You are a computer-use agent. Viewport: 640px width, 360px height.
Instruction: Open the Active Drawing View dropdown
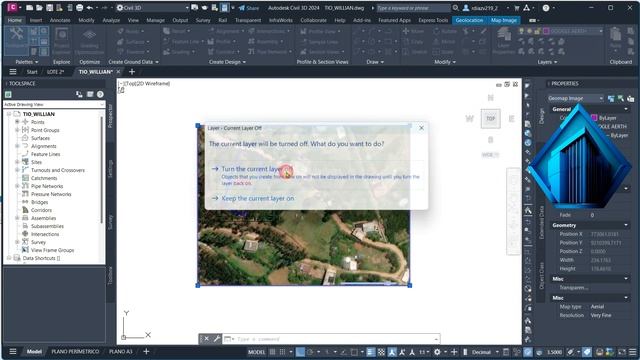(x=54, y=104)
